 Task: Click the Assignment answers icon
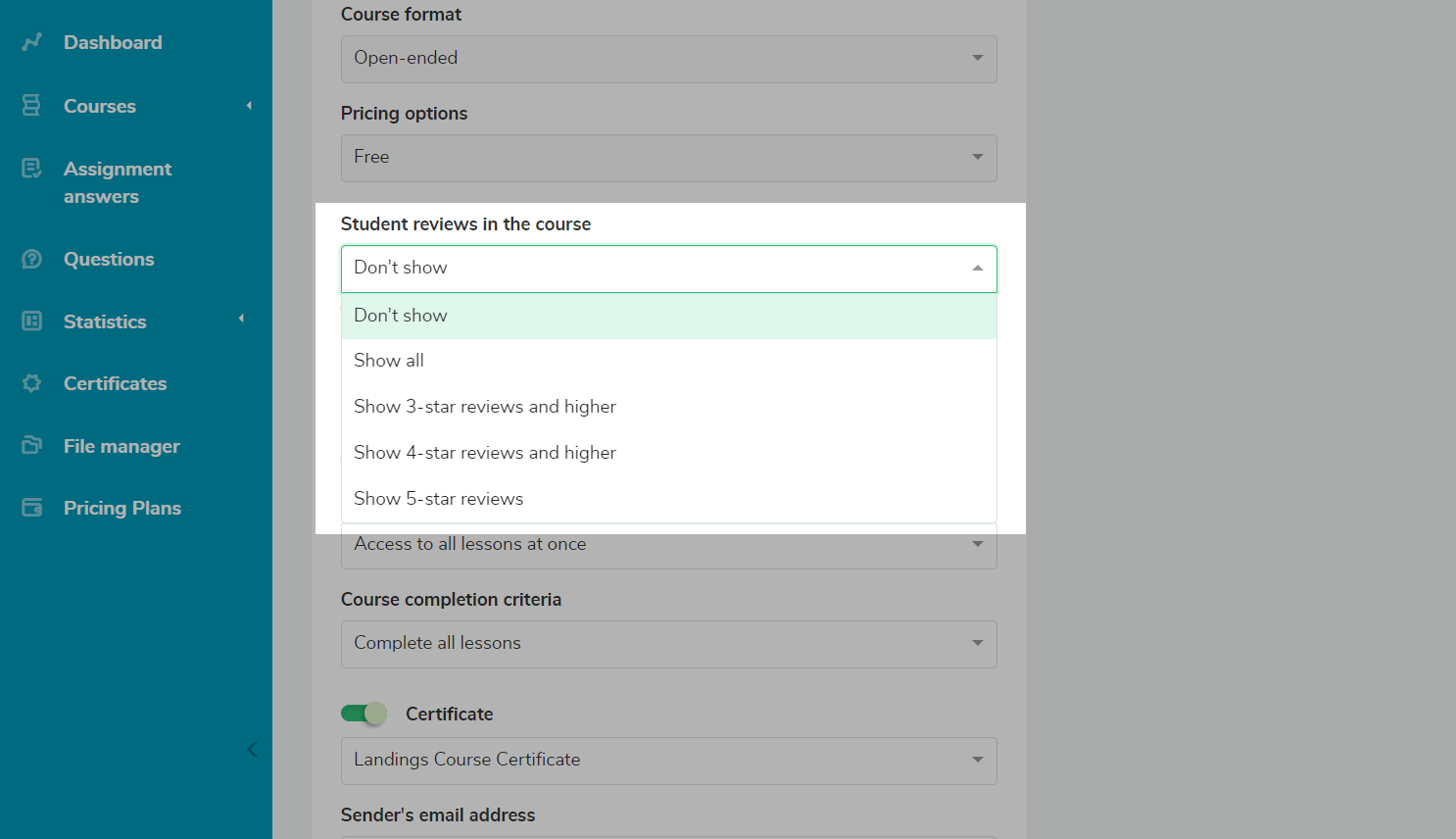(31, 169)
